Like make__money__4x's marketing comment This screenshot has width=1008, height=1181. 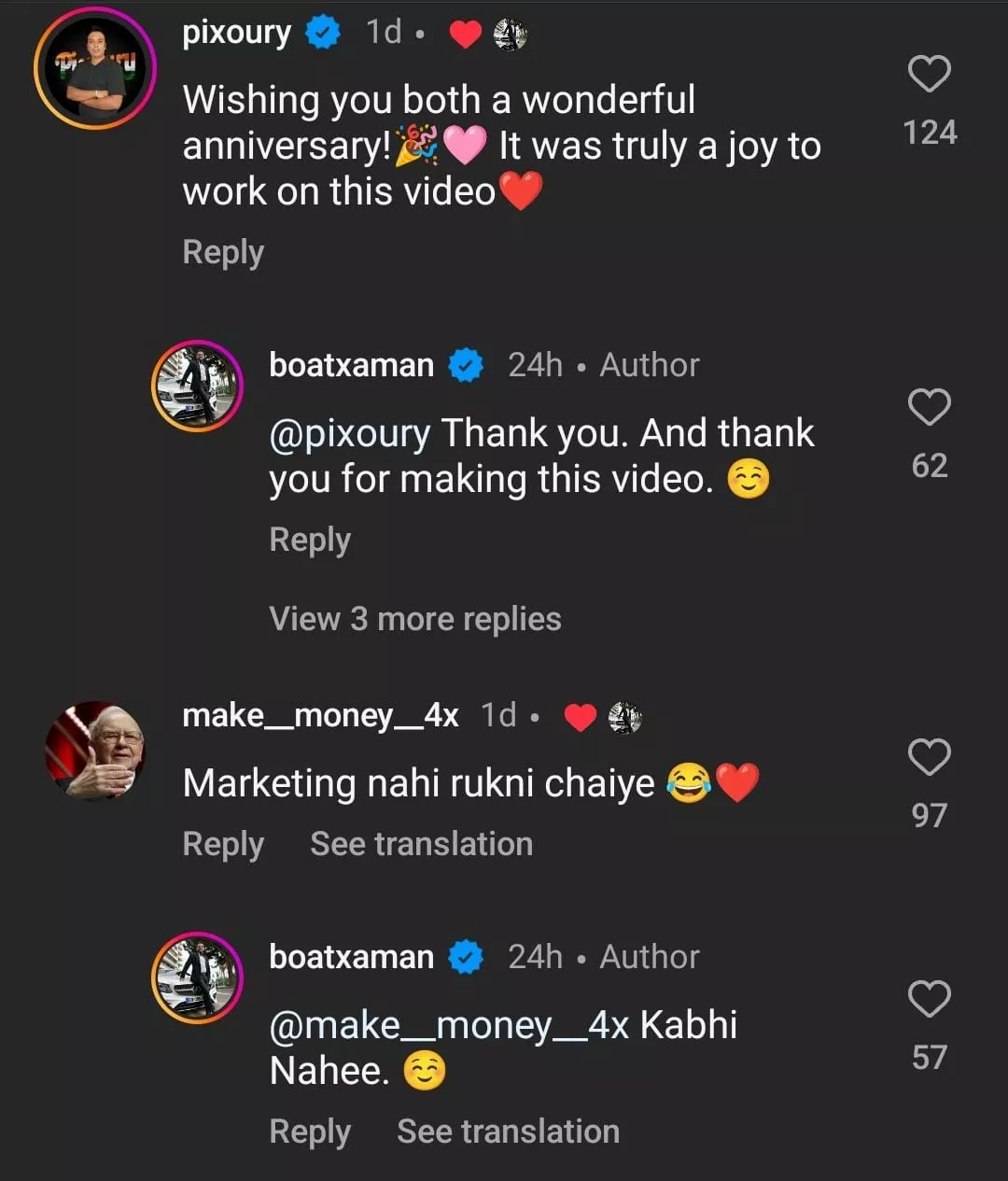tap(929, 757)
